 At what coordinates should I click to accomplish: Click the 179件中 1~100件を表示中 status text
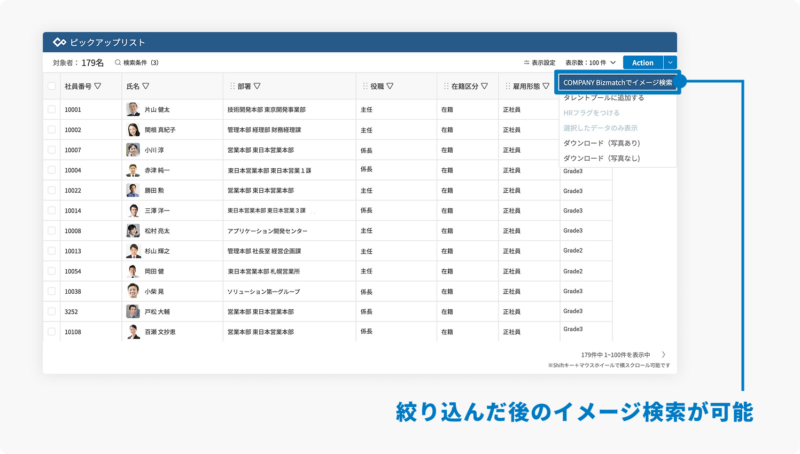[615, 355]
